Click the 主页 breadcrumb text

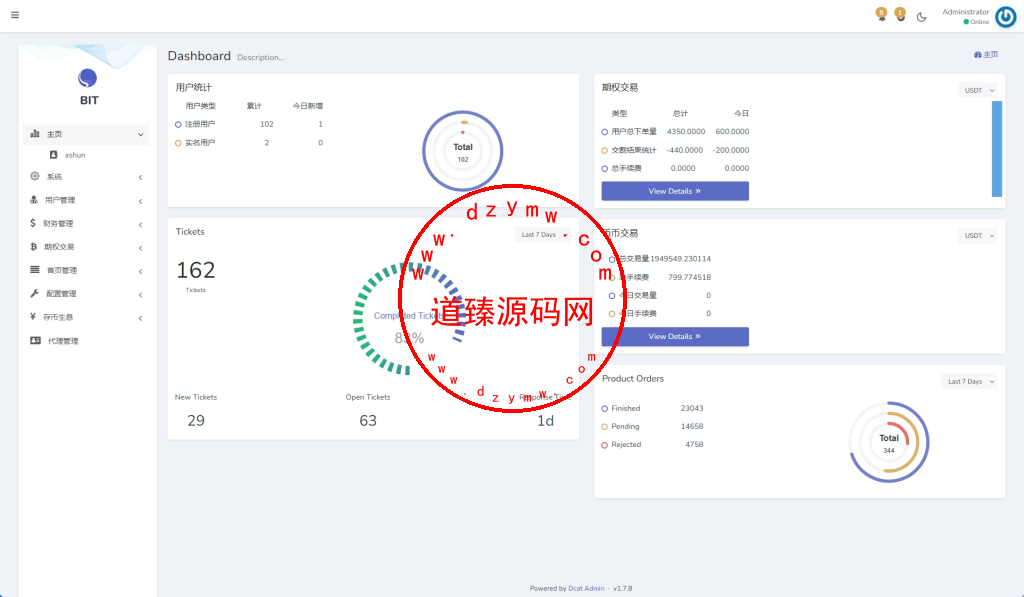tap(991, 55)
